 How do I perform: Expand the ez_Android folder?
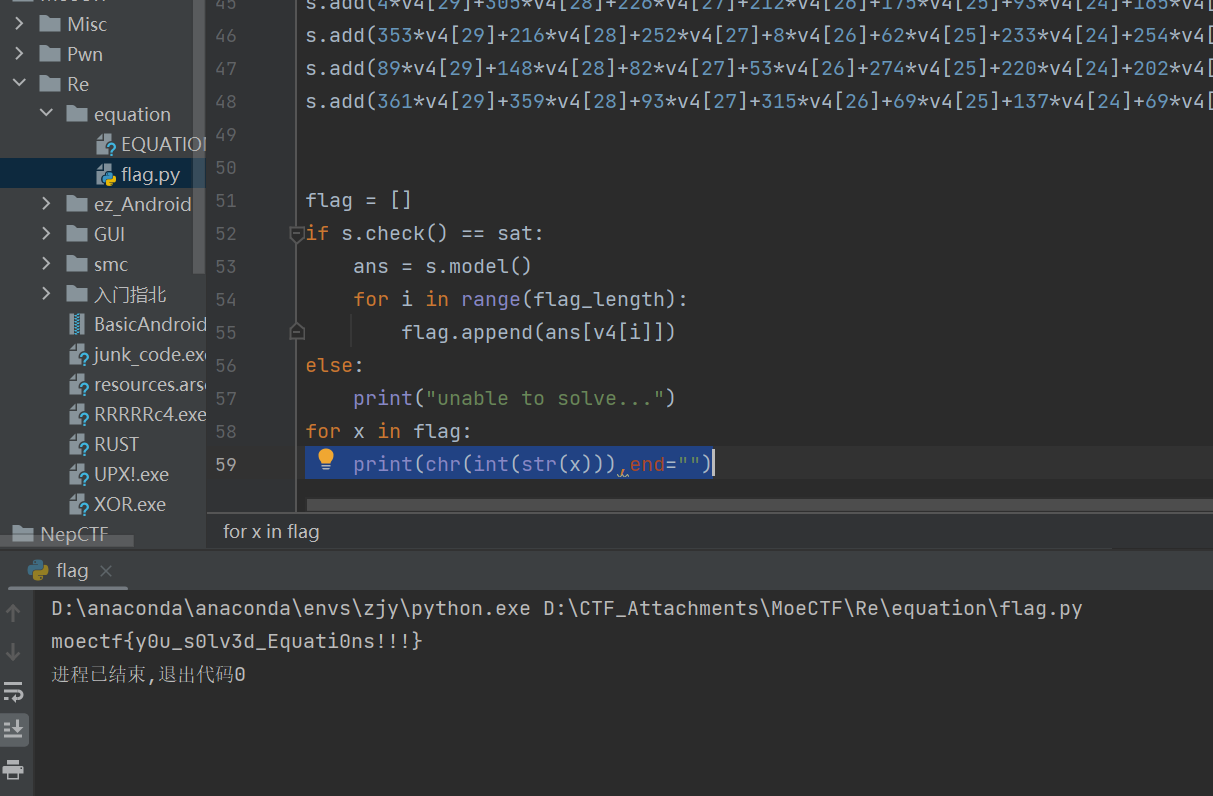pos(46,204)
